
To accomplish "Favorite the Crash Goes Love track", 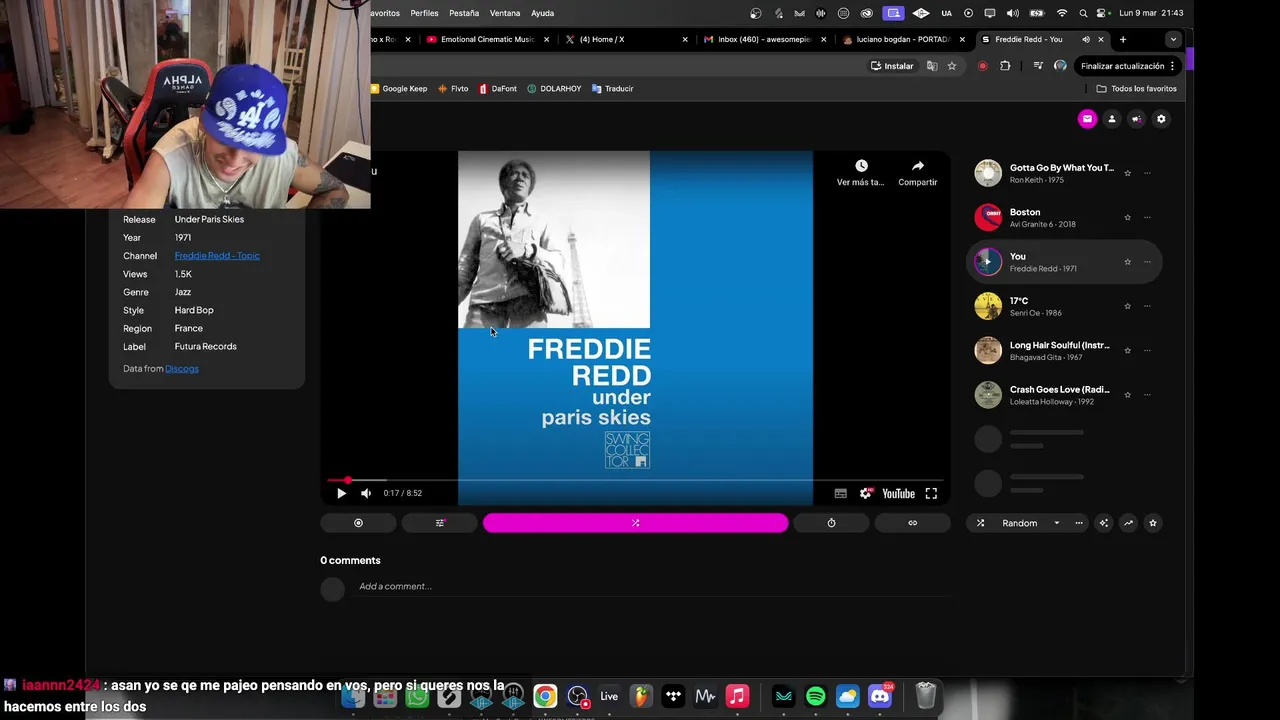I will (x=1127, y=394).
